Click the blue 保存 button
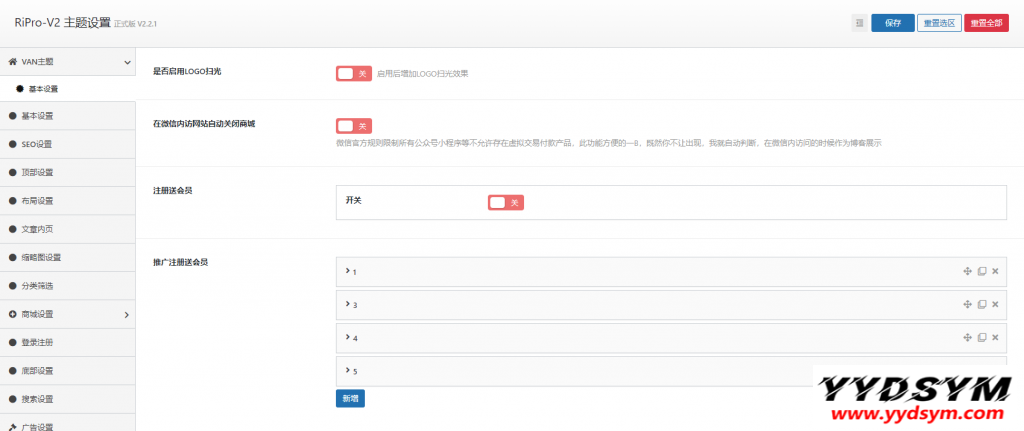This screenshot has width=1024, height=431. point(893,23)
